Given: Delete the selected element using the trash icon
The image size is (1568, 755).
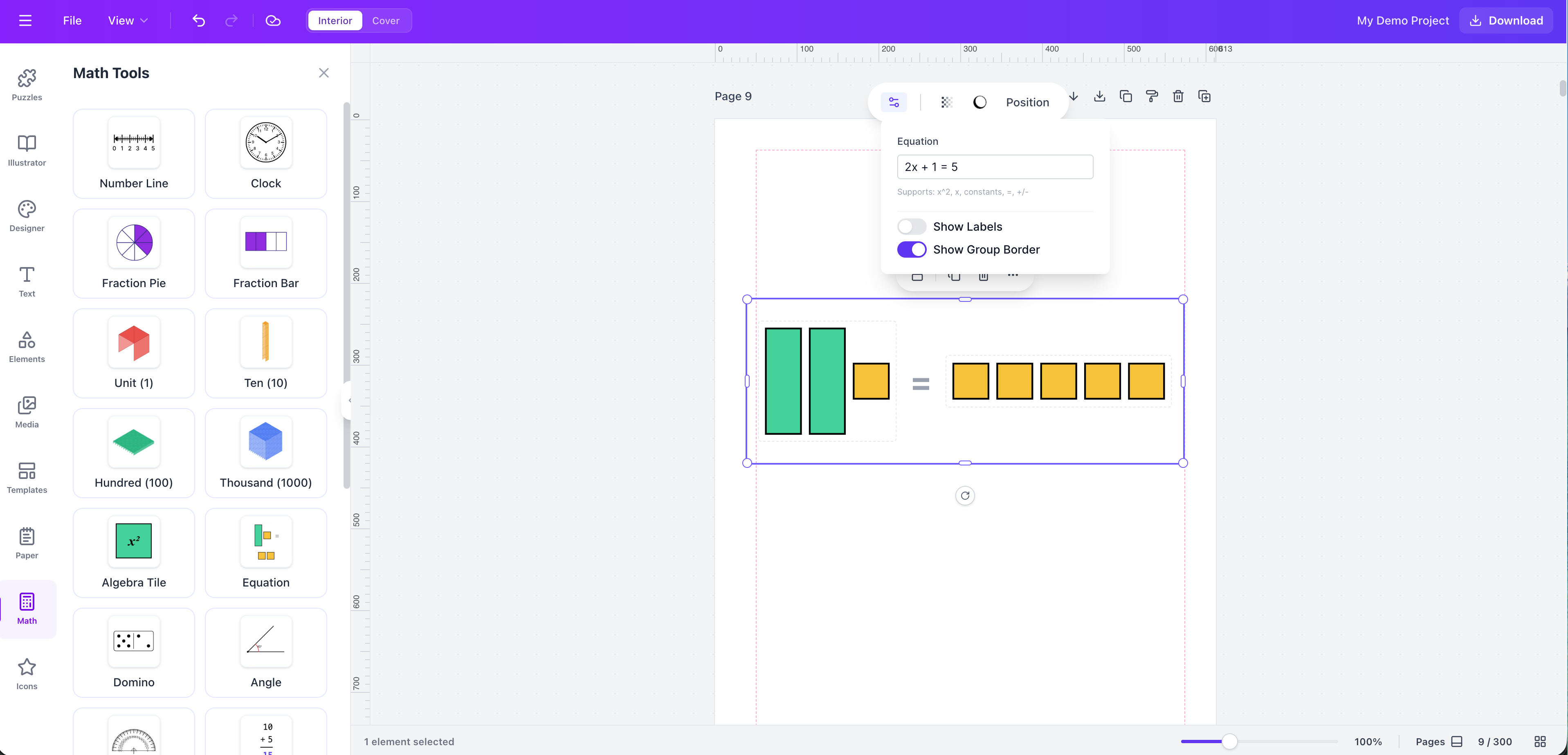Looking at the screenshot, I should point(1178,96).
